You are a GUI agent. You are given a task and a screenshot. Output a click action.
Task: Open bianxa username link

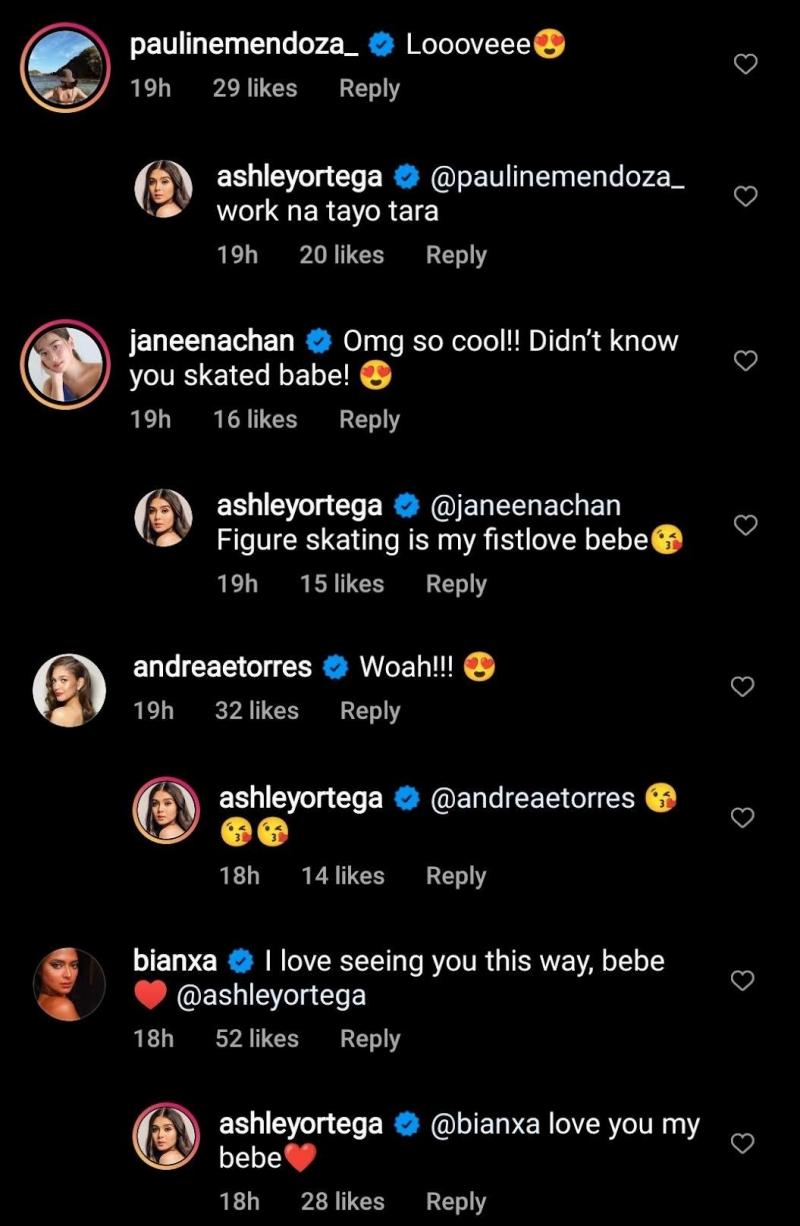(x=175, y=962)
